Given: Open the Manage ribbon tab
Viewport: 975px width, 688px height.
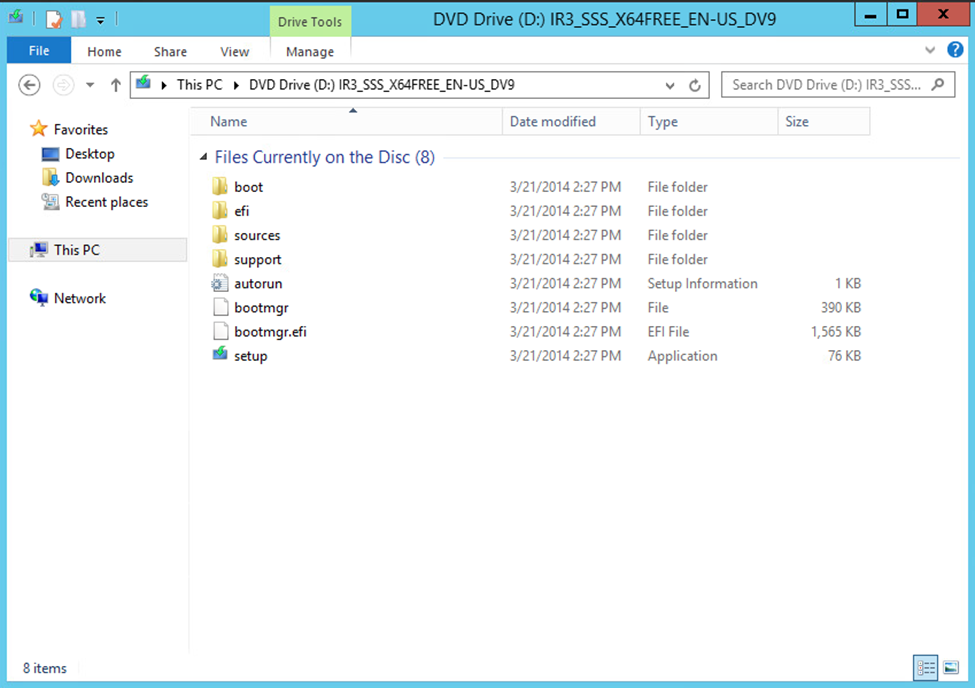Looking at the screenshot, I should [x=310, y=52].
